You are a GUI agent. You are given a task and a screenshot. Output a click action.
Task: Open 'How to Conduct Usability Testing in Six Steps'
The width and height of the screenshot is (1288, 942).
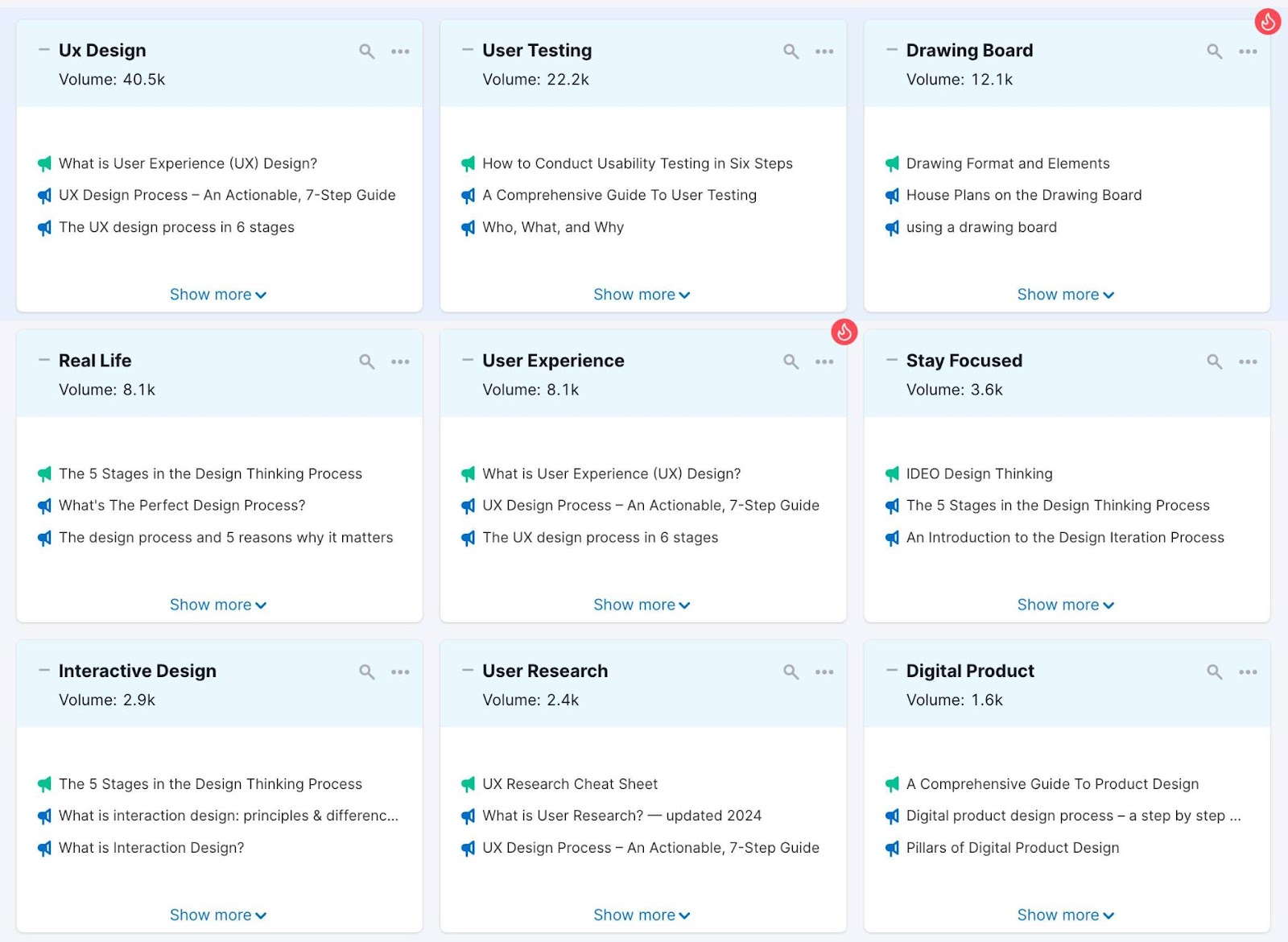637,163
